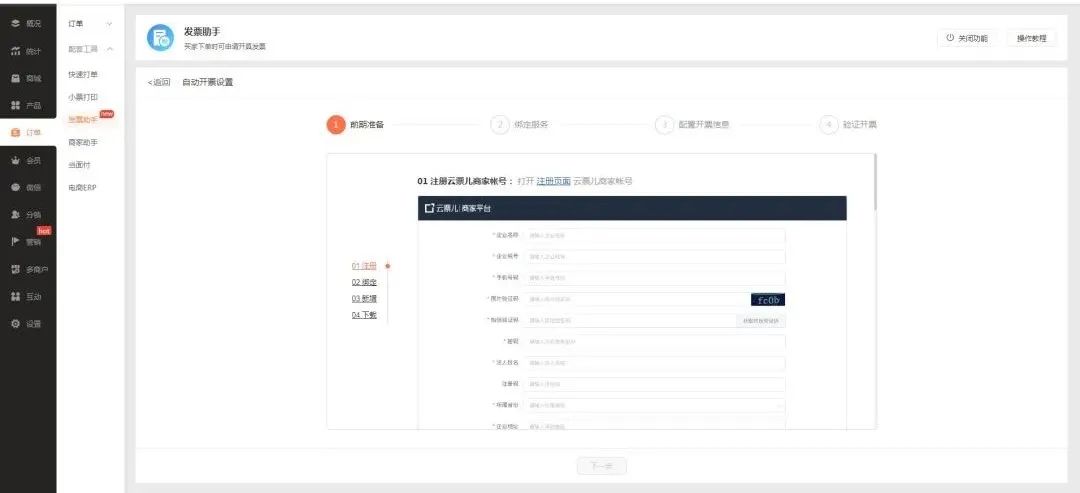Select 电商ERP menu item
The width and height of the screenshot is (1080, 493).
coord(82,187)
